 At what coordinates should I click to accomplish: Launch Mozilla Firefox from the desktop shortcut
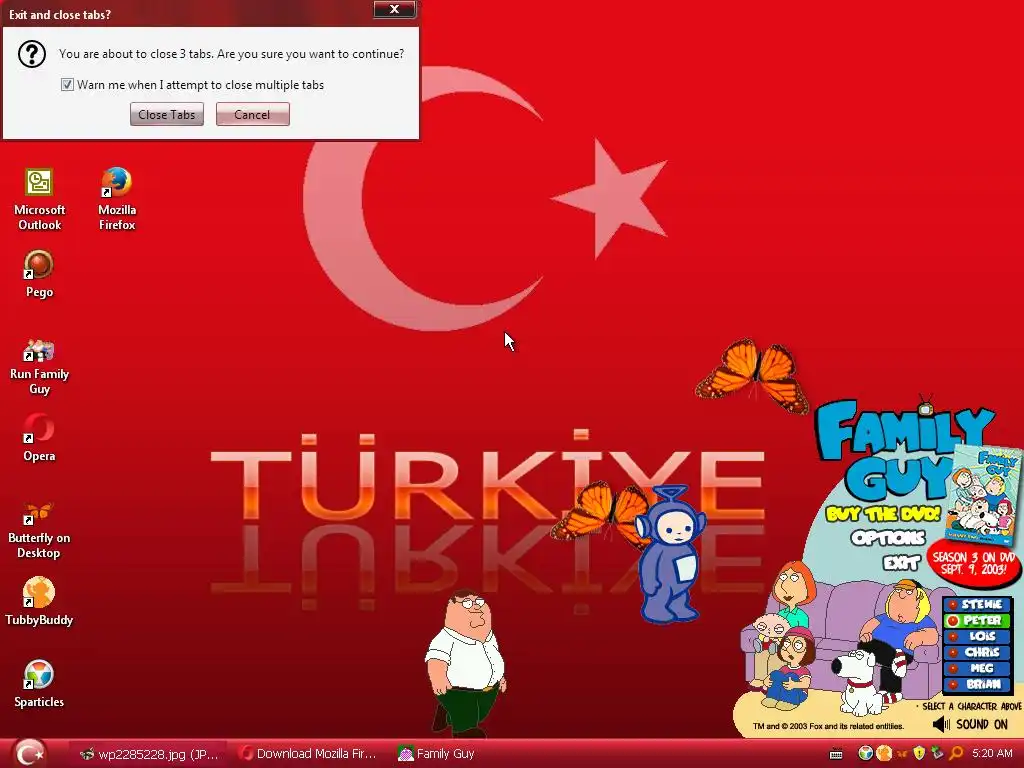coord(117,199)
